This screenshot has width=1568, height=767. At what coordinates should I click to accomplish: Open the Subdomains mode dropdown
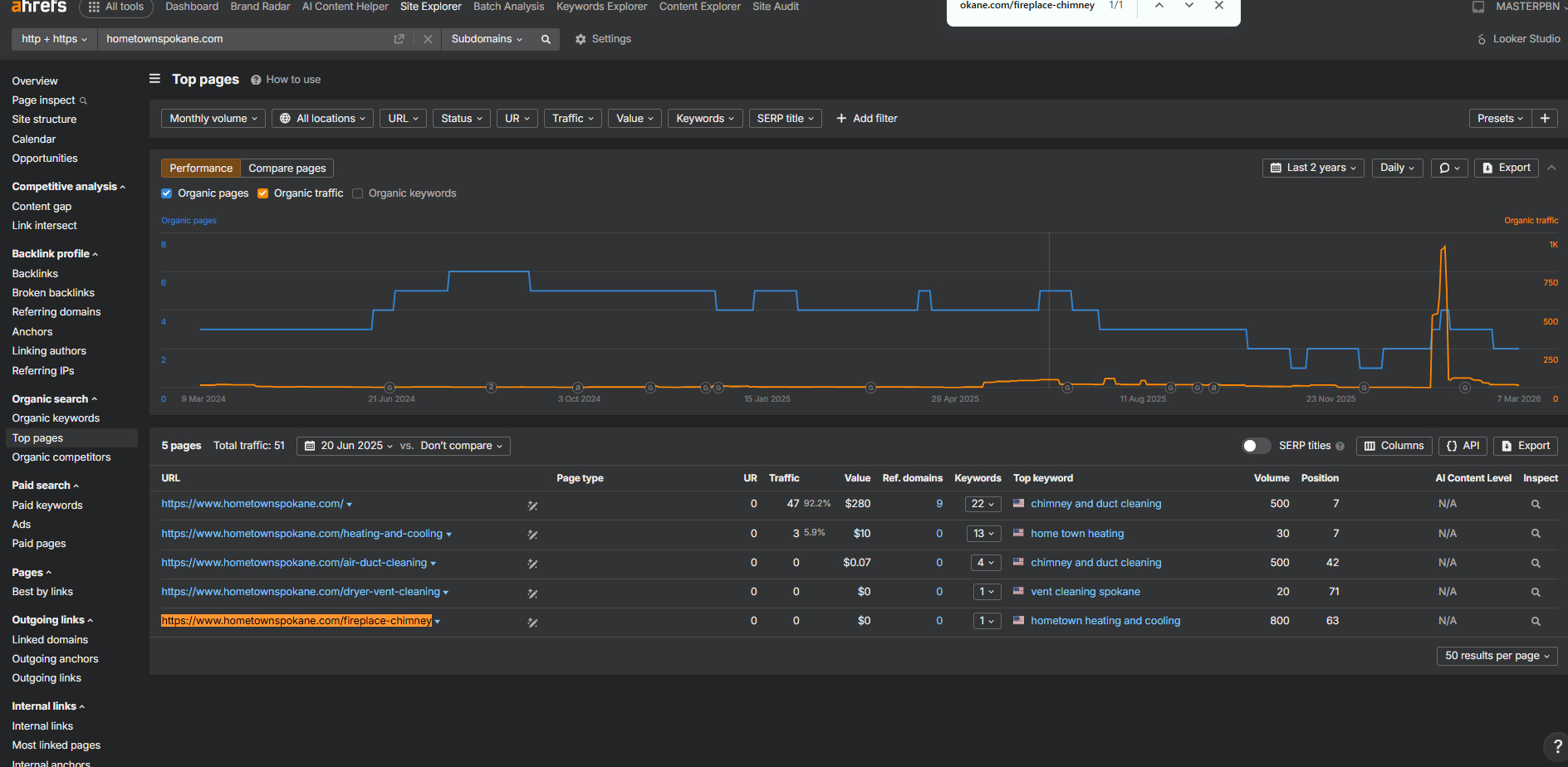[487, 39]
